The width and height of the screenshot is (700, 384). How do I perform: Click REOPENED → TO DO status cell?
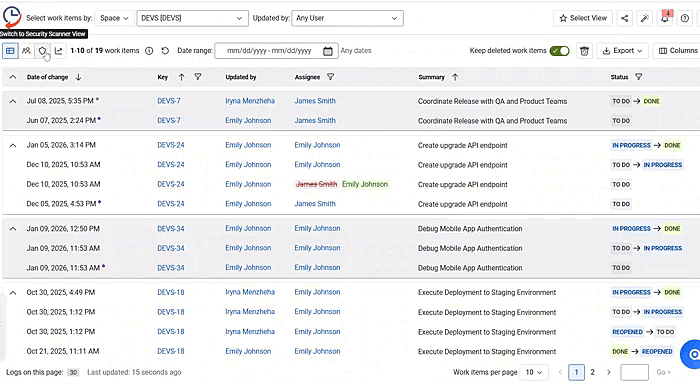click(643, 332)
